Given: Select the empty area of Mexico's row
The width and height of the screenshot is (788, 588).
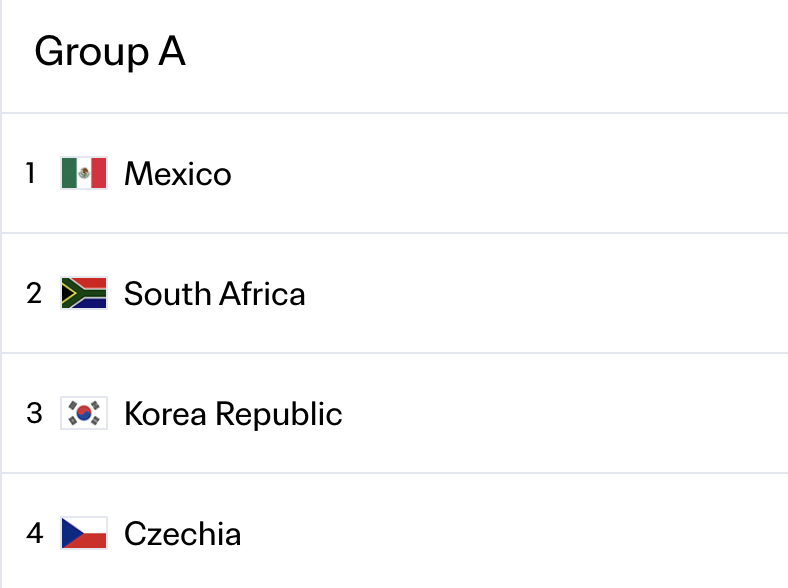Looking at the screenshot, I should 510,173.
